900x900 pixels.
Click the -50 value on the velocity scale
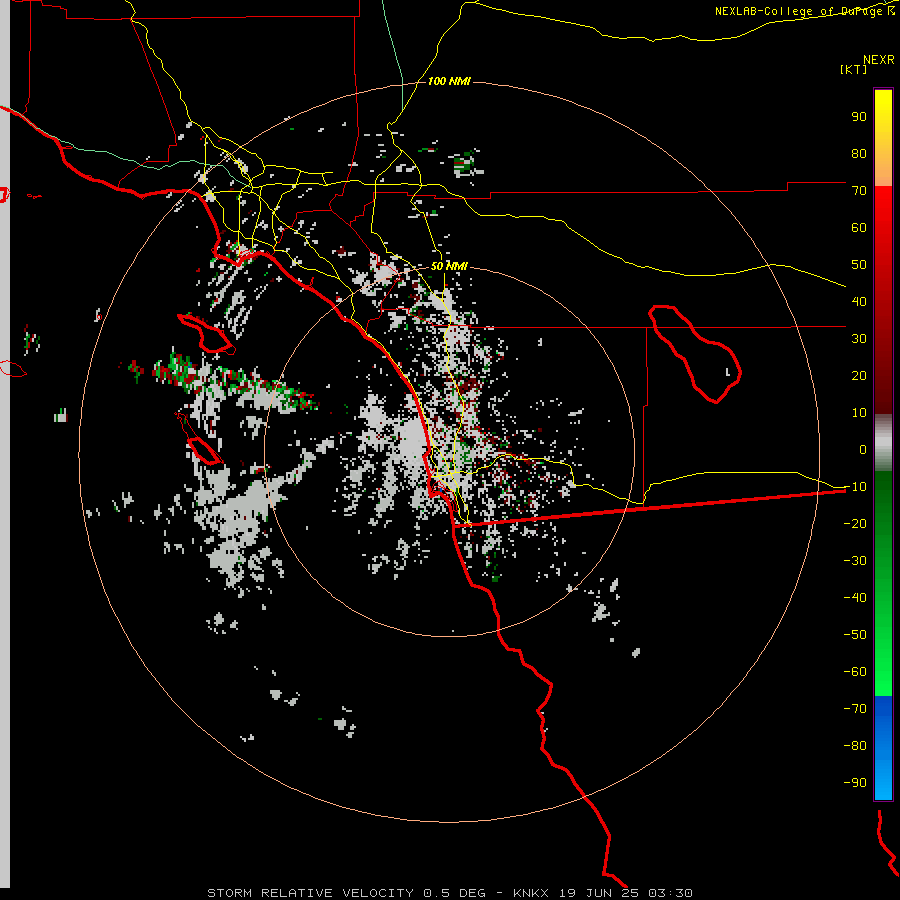(x=855, y=635)
